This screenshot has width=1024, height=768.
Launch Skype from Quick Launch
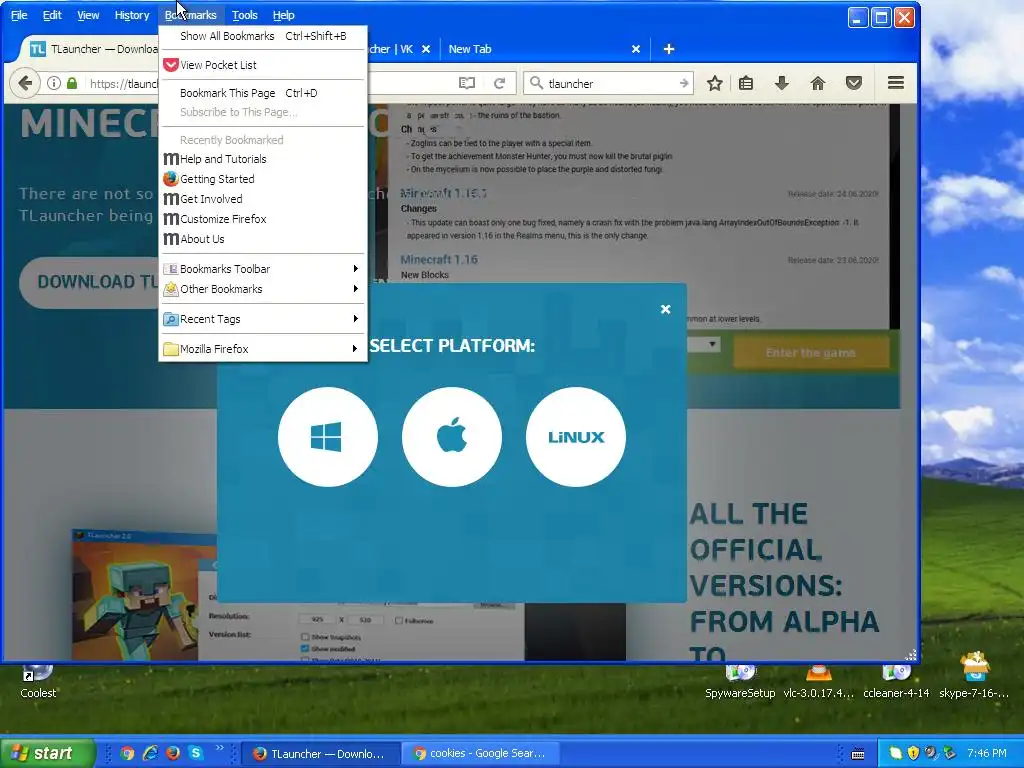195,752
